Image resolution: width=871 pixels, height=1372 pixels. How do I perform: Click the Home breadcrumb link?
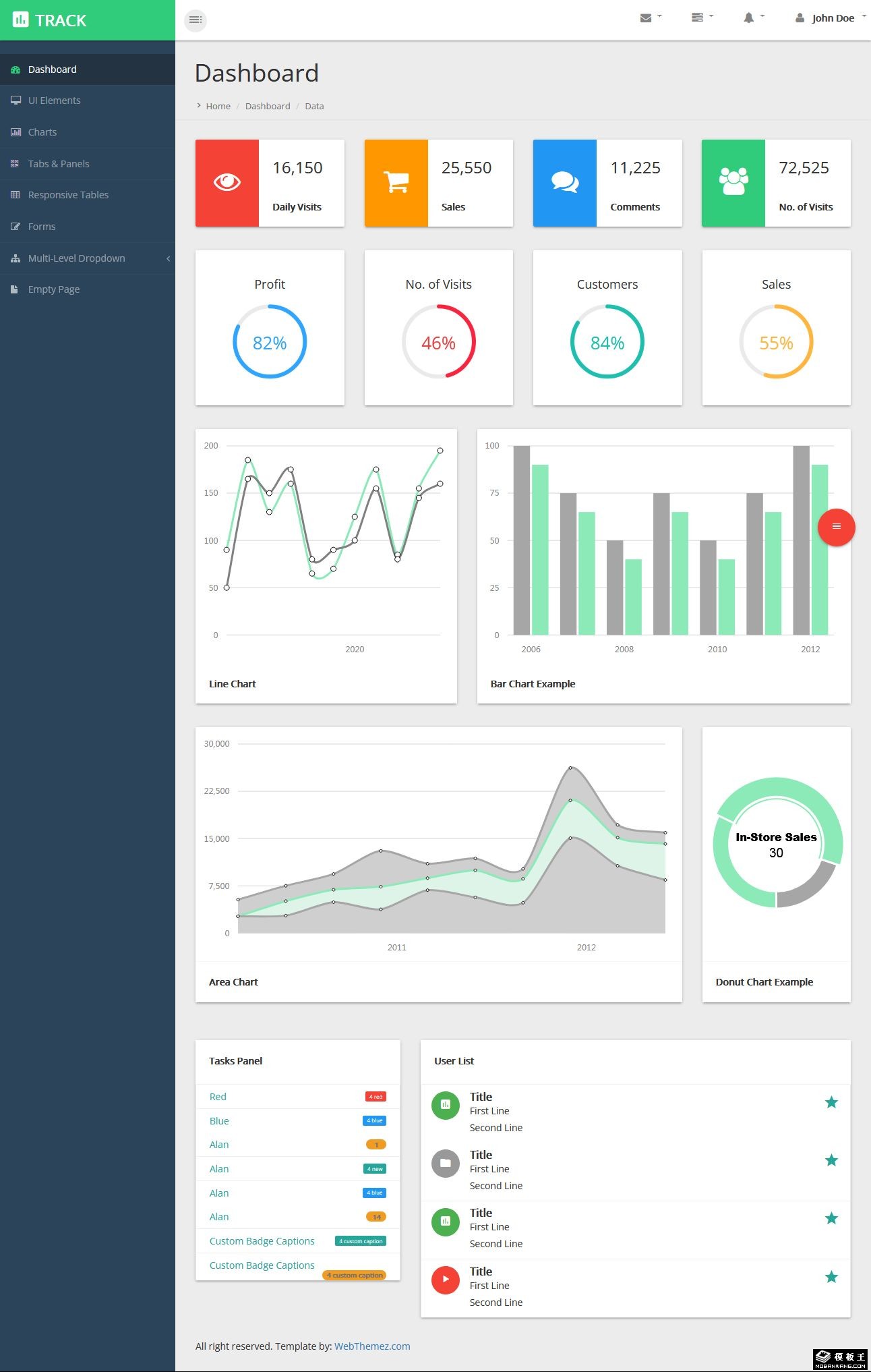coord(218,107)
